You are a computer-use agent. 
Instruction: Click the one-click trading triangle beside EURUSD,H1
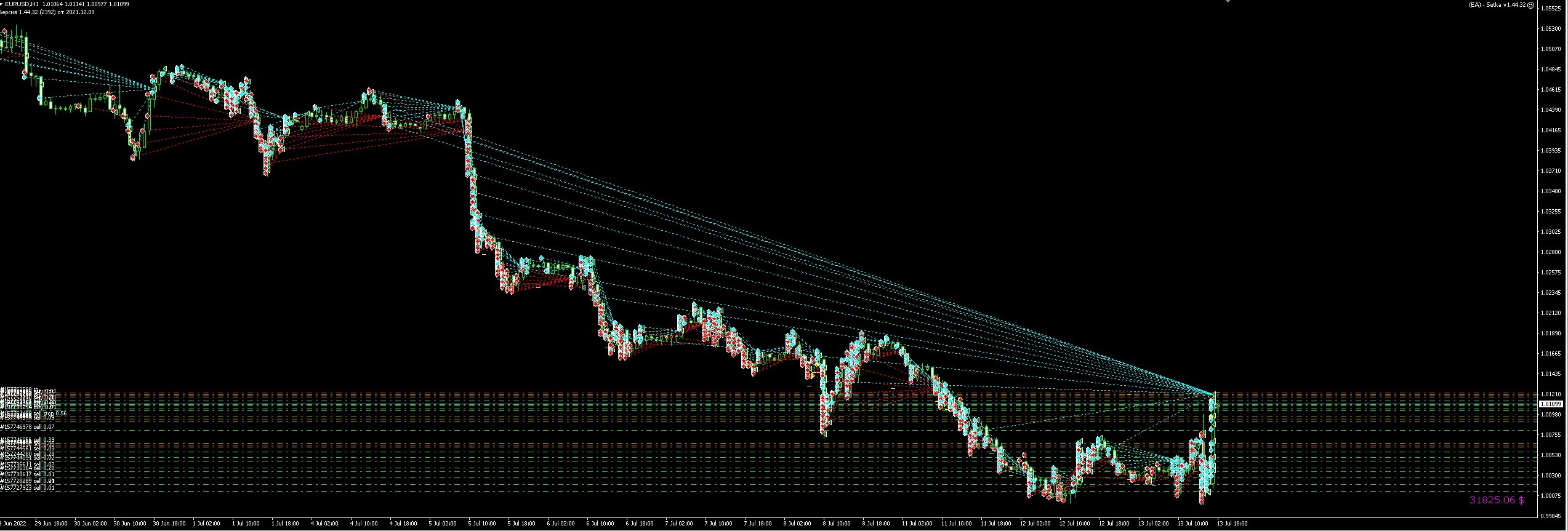[2, 4]
